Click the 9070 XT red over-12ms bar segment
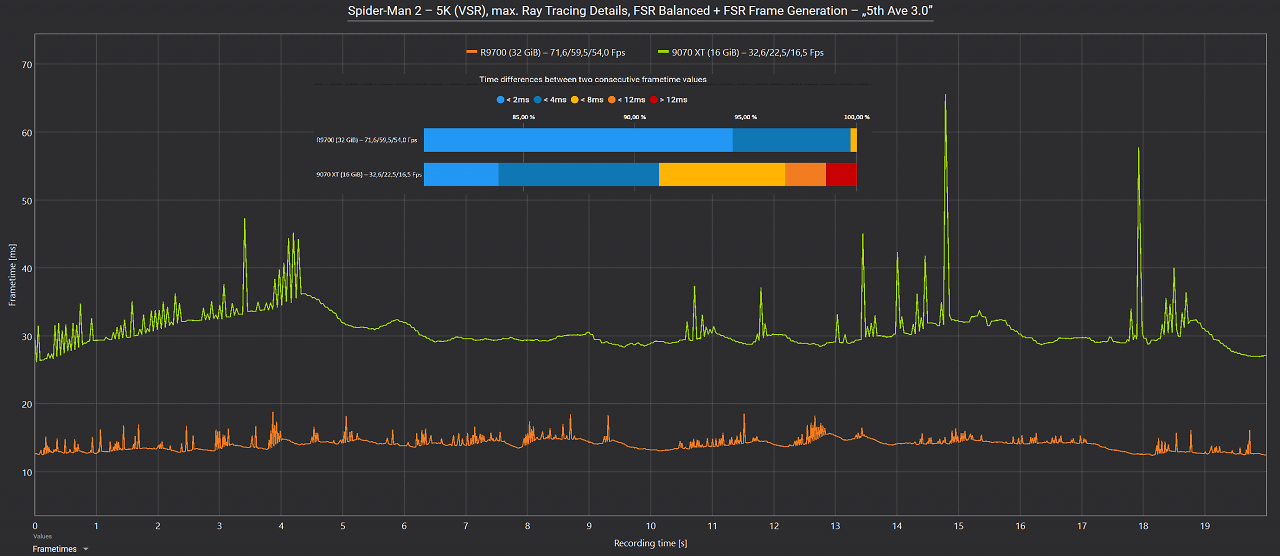This screenshot has width=1280, height=556. pyautogui.click(x=841, y=175)
